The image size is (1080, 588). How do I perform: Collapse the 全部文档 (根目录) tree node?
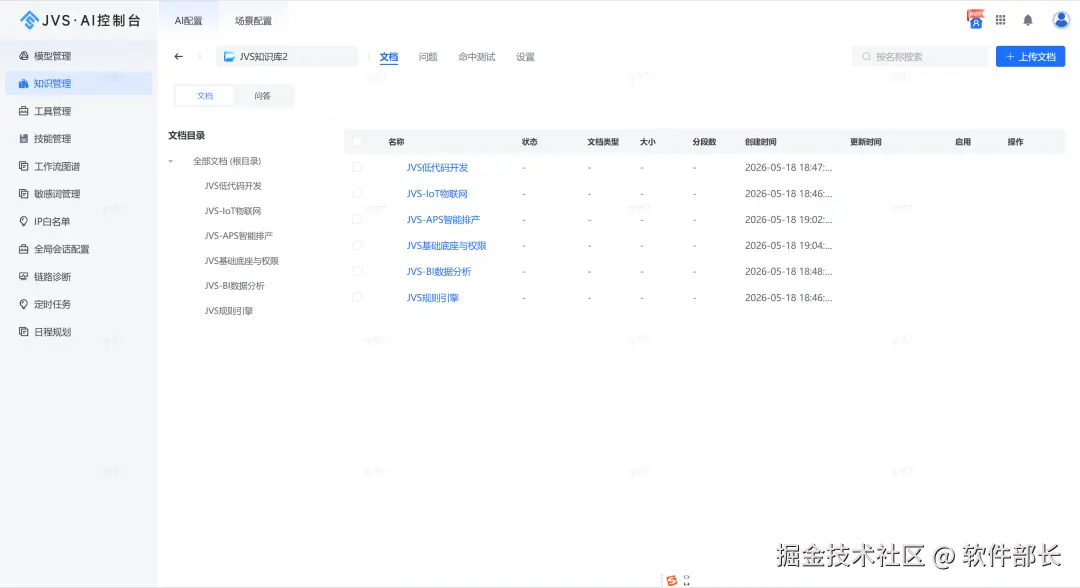coord(171,161)
